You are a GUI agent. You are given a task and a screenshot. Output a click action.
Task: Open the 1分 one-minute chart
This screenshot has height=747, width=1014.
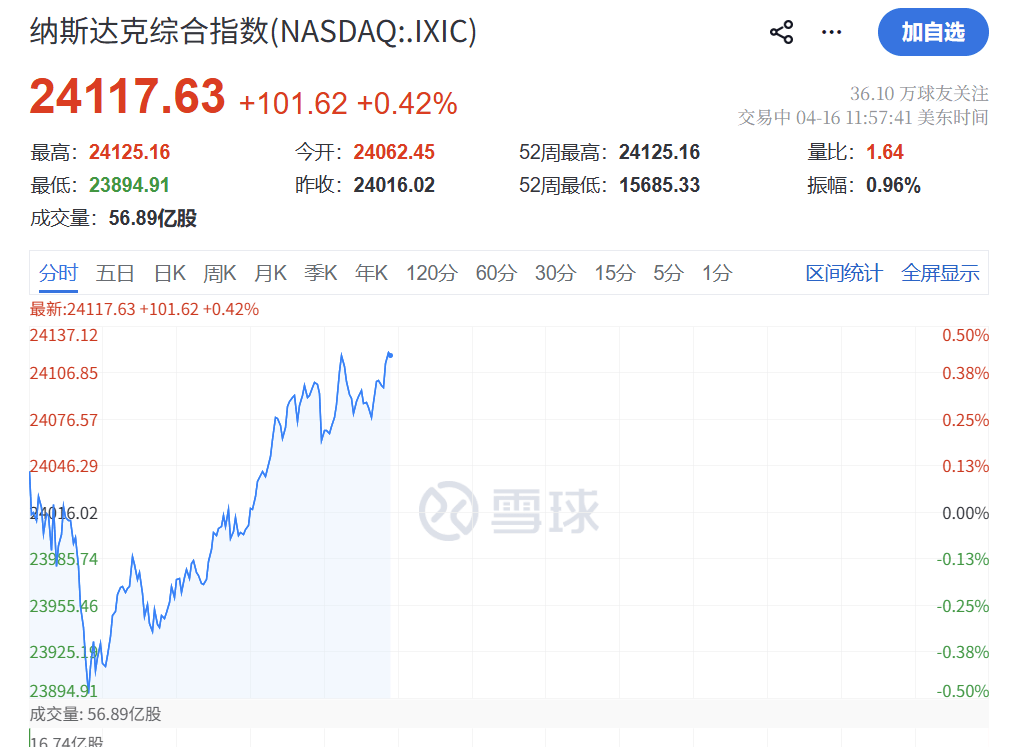[x=715, y=272]
